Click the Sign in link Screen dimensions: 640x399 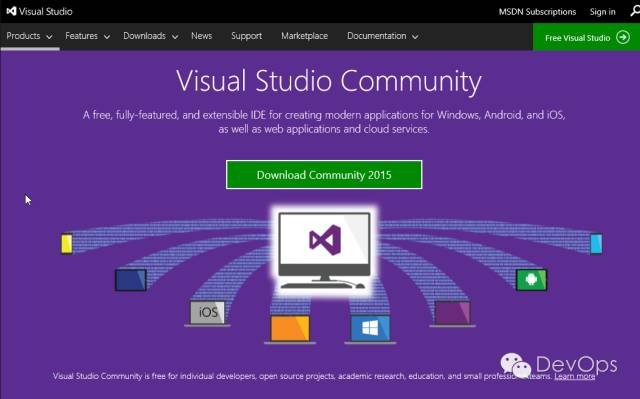[x=602, y=12]
